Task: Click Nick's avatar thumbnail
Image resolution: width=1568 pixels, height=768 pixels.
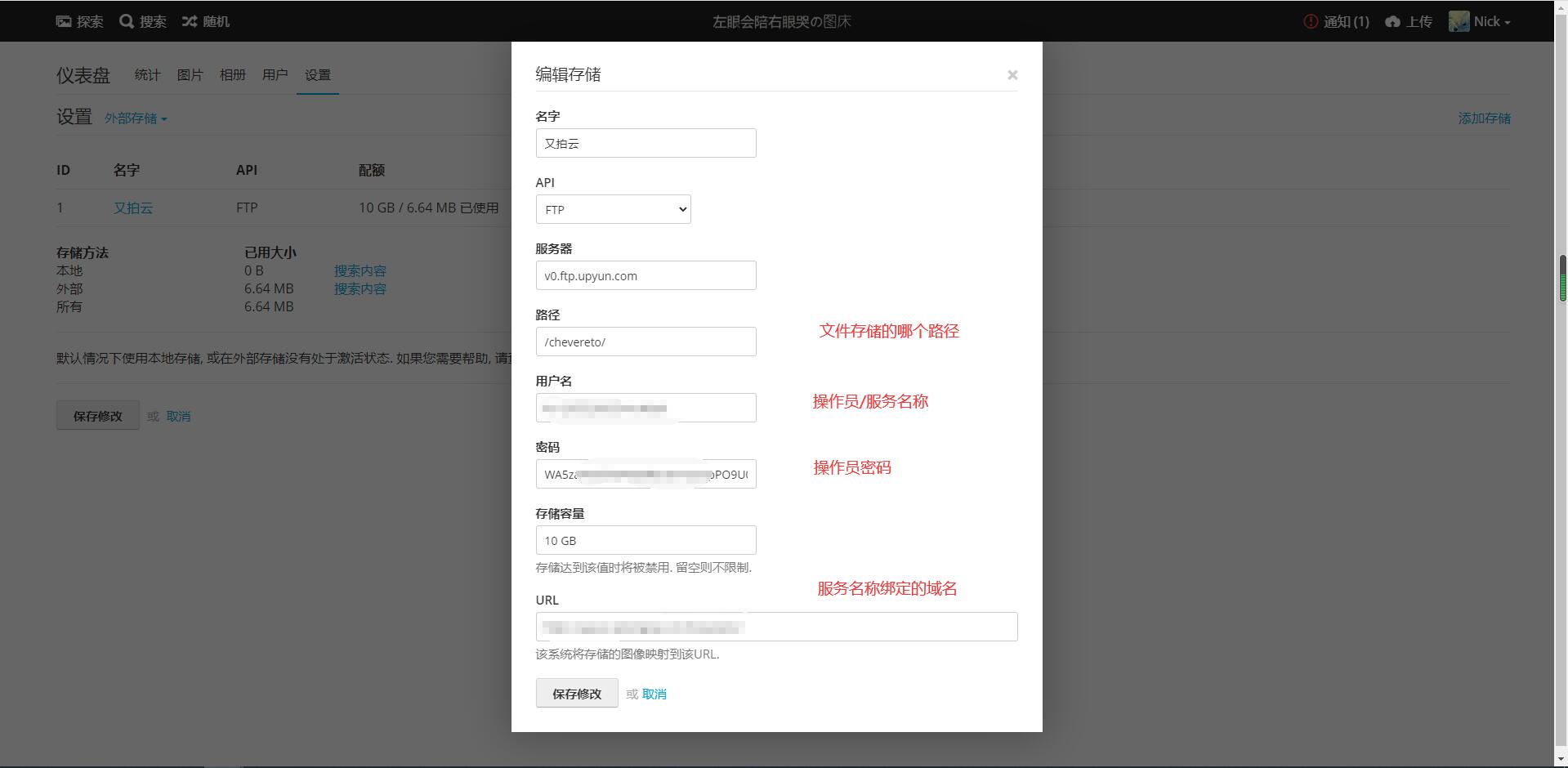Action: [x=1459, y=21]
